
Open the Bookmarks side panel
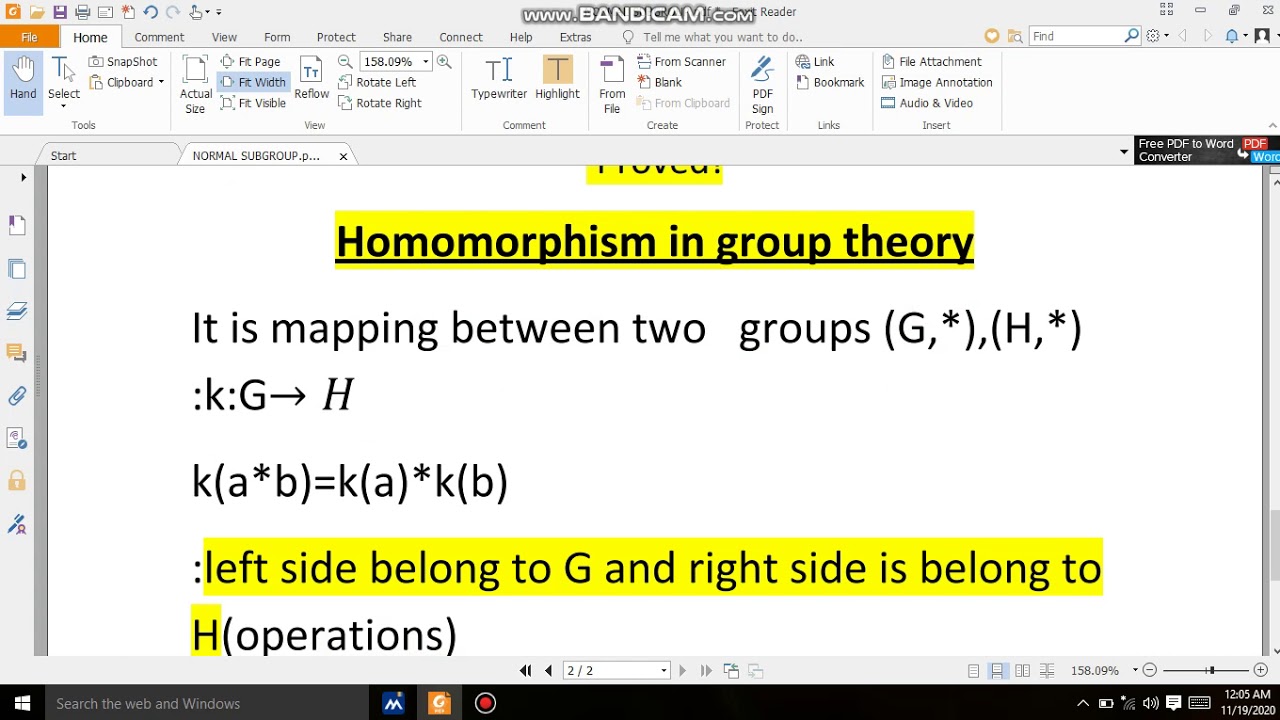(17, 226)
